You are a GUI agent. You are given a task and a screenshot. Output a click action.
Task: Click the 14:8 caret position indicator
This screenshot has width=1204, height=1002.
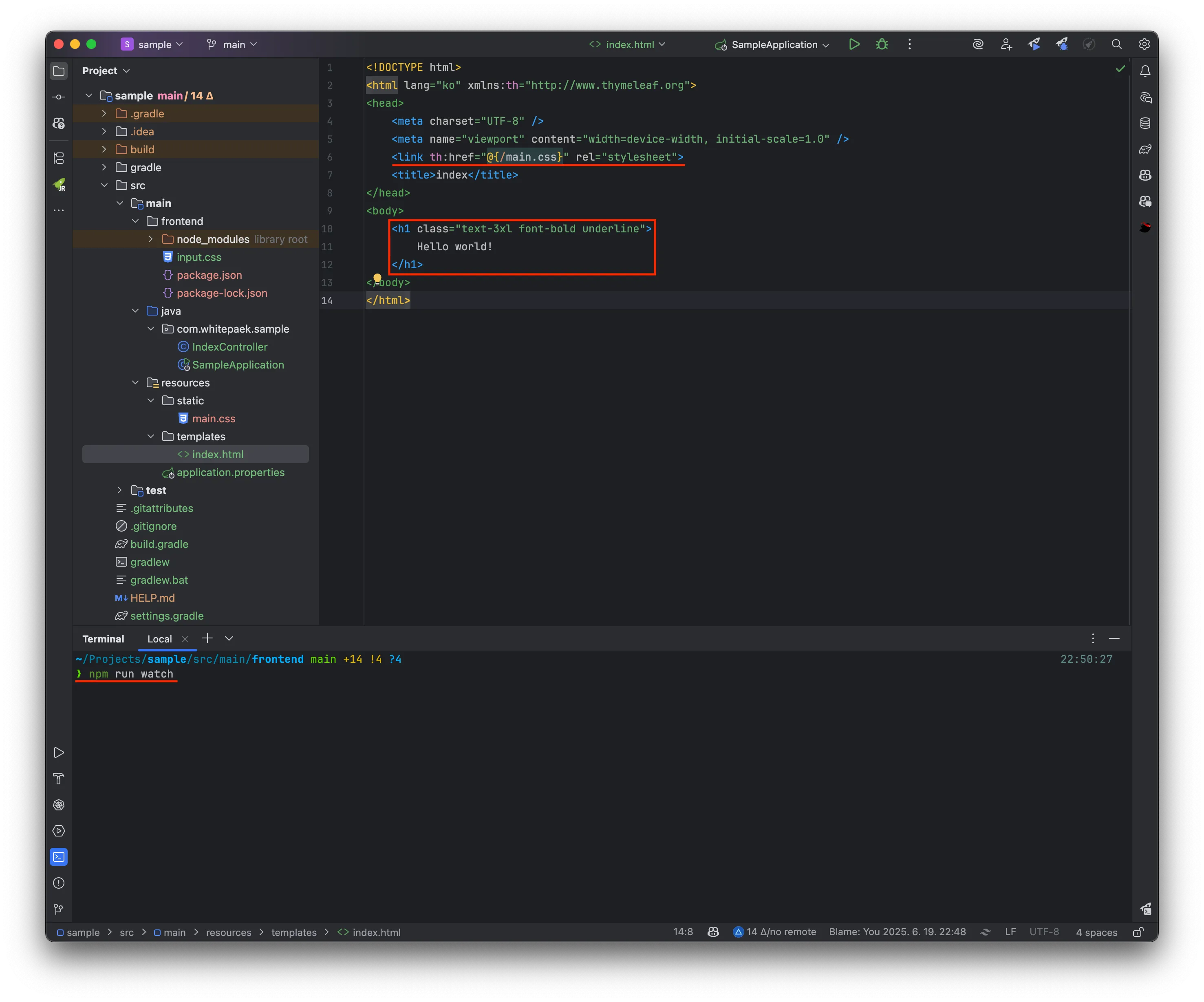point(683,932)
